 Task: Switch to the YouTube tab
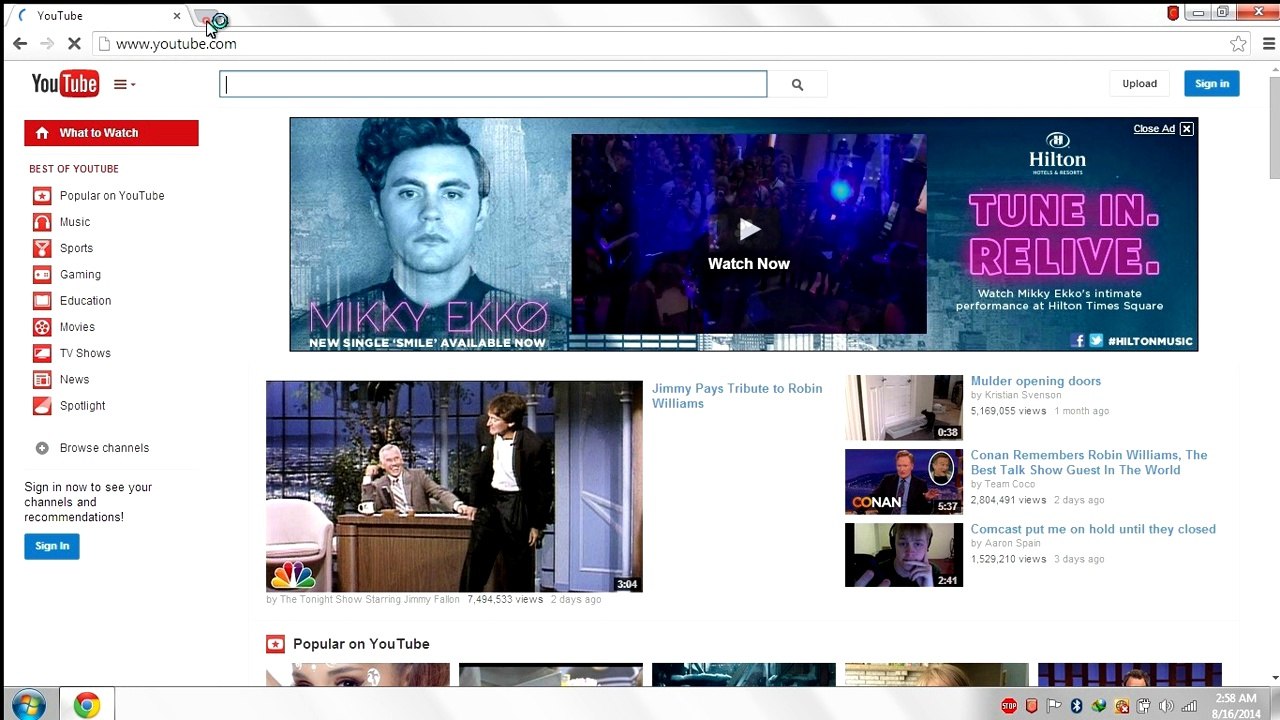[x=98, y=16]
